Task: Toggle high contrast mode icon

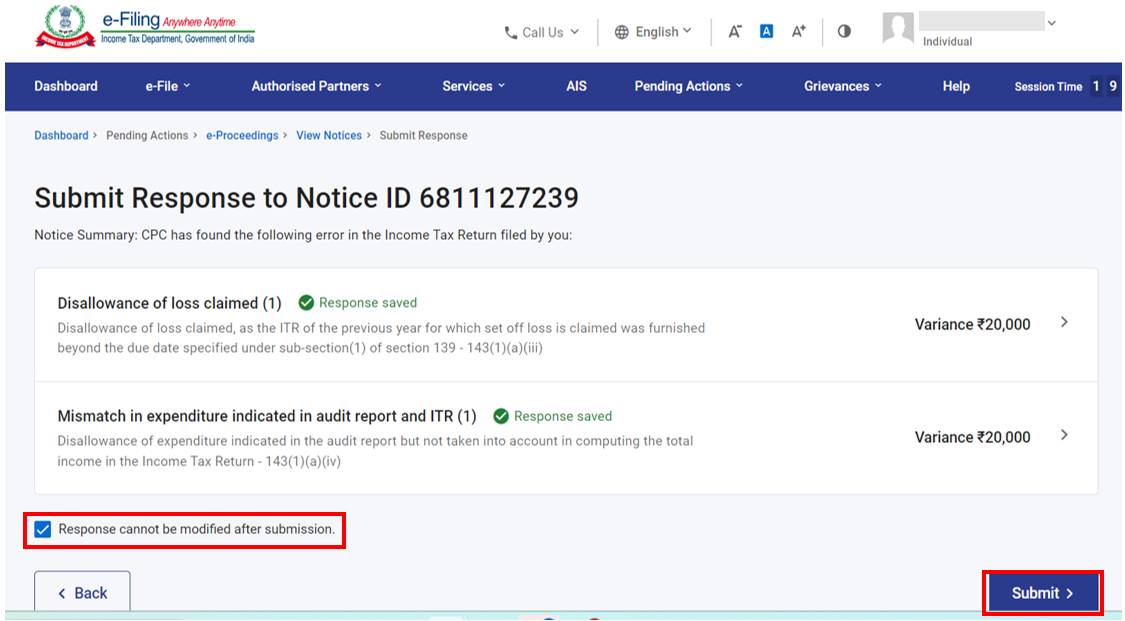Action: (x=844, y=31)
